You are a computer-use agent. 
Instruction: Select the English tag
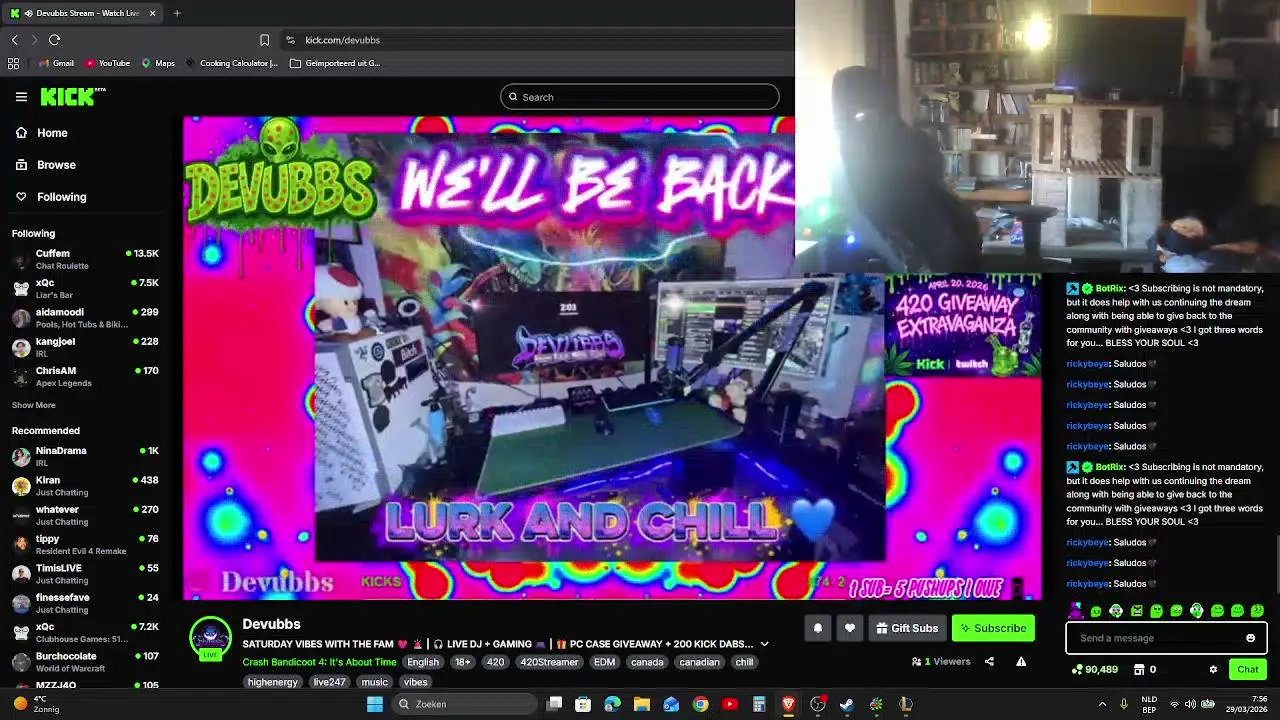pos(423,662)
